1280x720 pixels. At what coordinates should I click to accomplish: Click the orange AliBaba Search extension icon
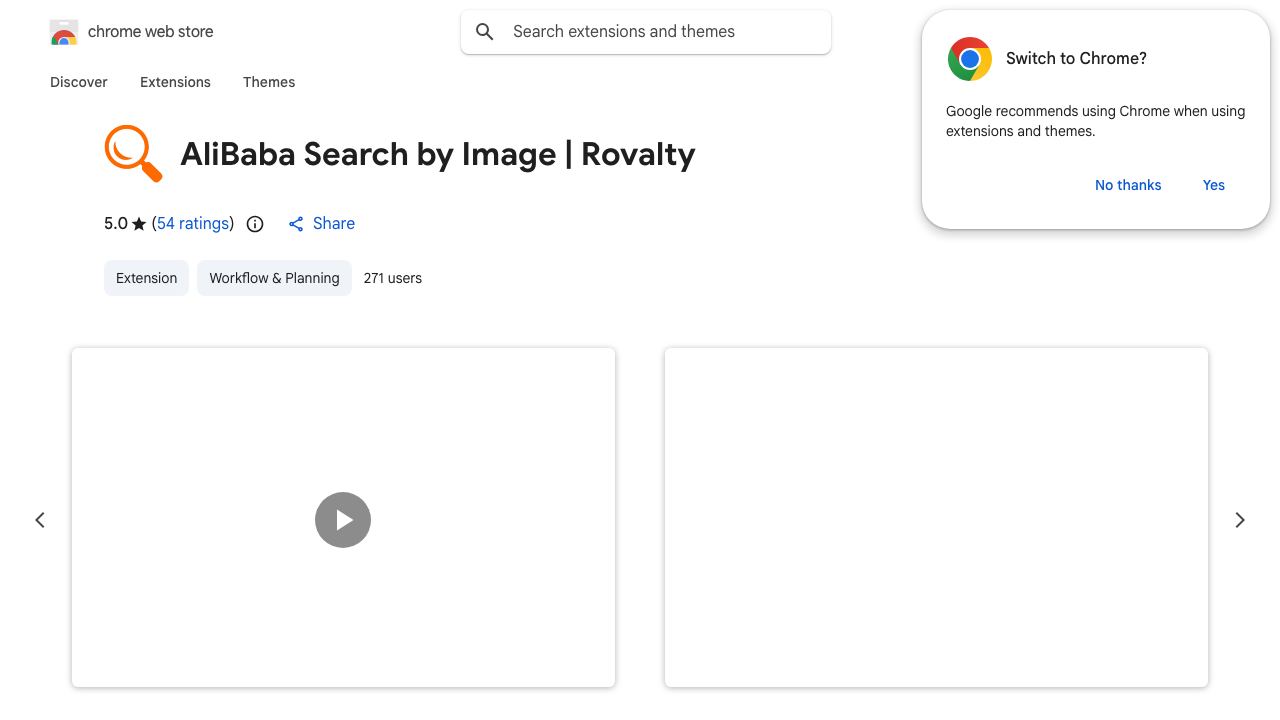pyautogui.click(x=133, y=153)
